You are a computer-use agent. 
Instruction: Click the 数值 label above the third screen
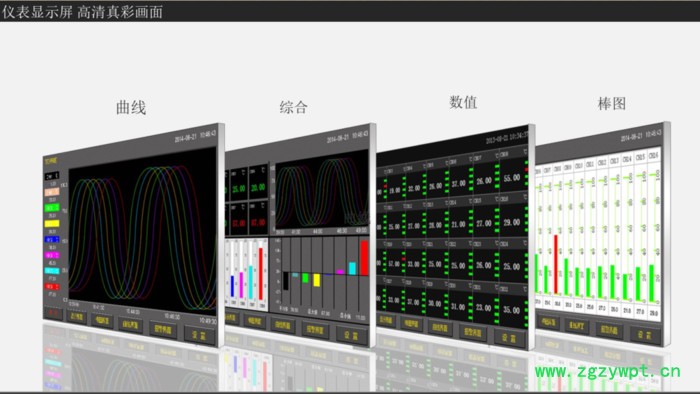[463, 102]
